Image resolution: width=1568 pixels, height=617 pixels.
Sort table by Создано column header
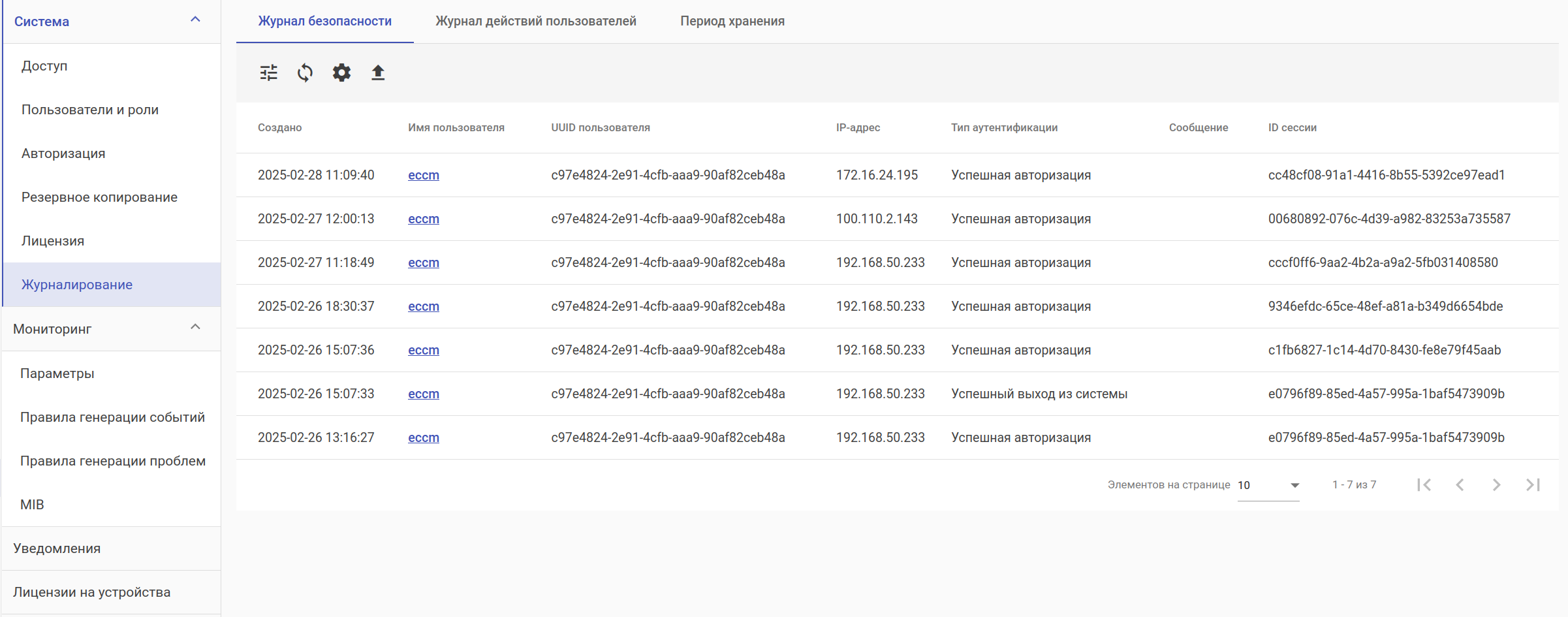pos(279,127)
